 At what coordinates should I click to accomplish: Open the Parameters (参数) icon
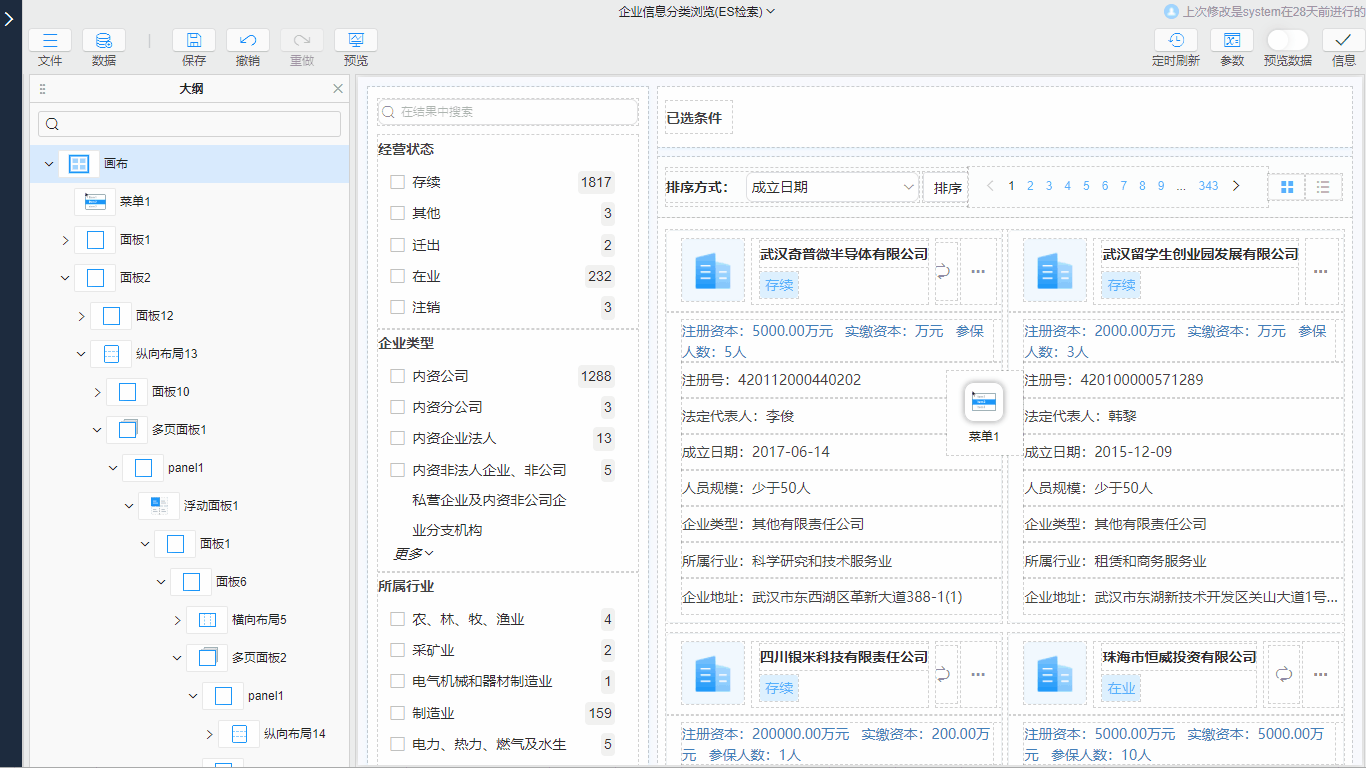coord(1232,41)
